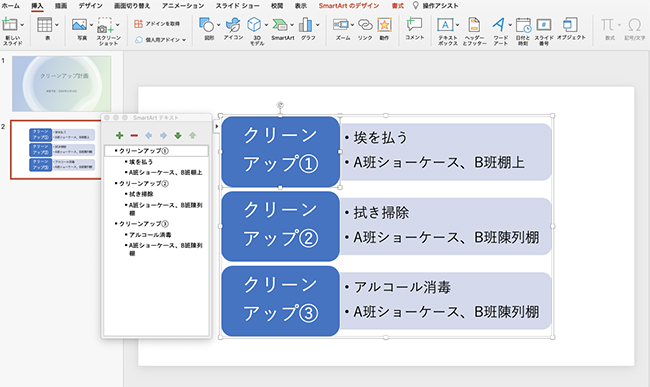The height and width of the screenshot is (387, 650).
Task: Click Get Add-ins (アドインを取得)
Action: click(157, 24)
